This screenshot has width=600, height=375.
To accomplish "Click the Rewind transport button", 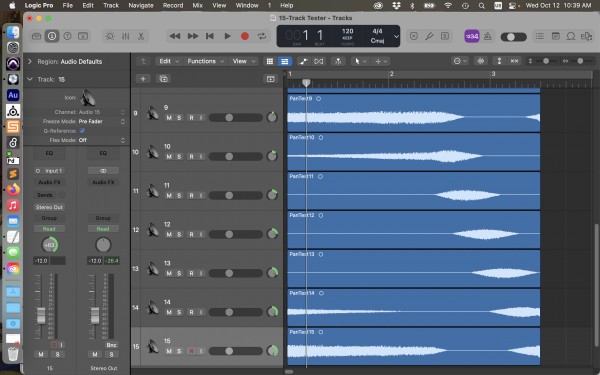I will 175,36.
